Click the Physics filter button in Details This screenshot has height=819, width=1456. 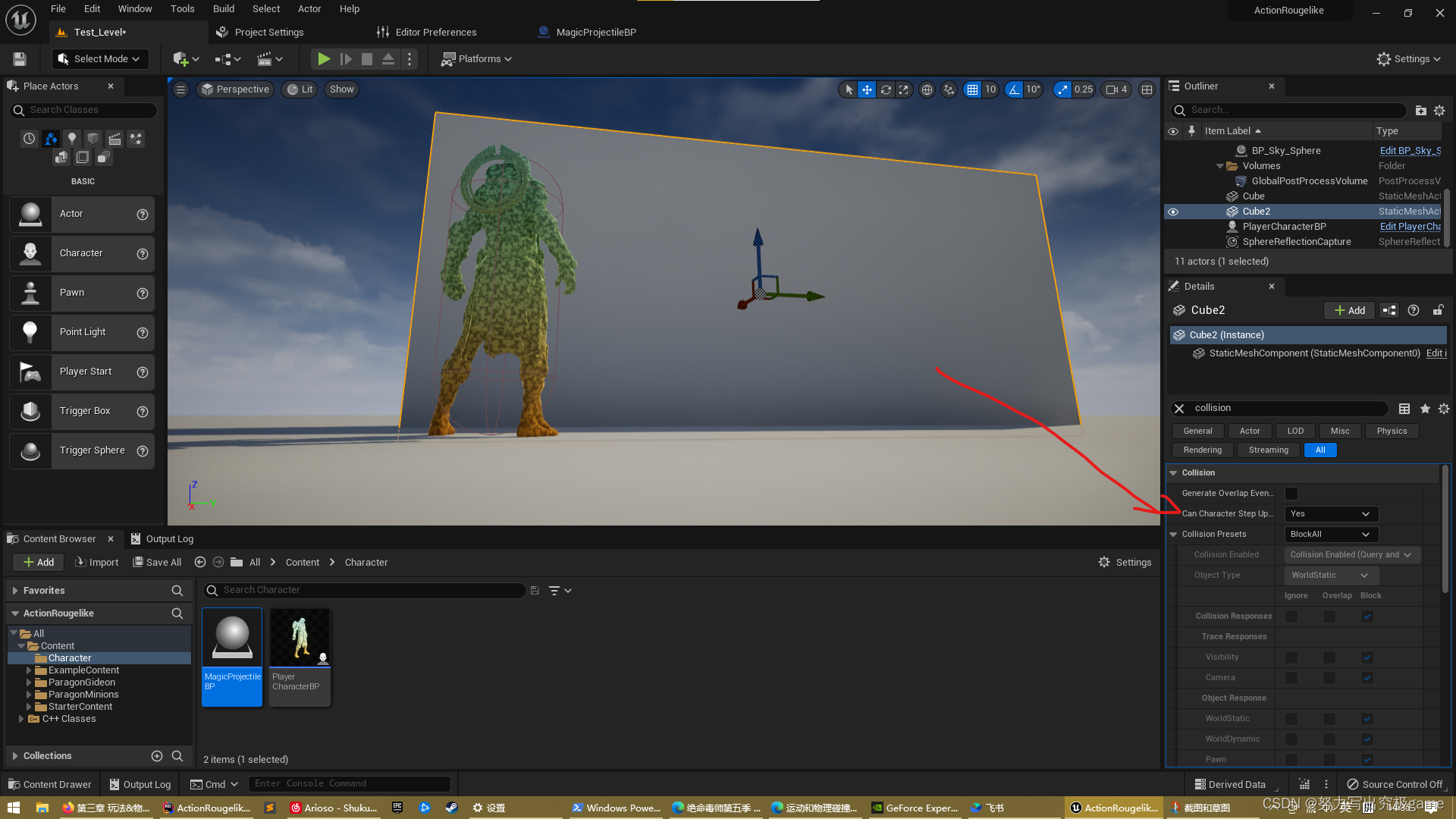1392,431
